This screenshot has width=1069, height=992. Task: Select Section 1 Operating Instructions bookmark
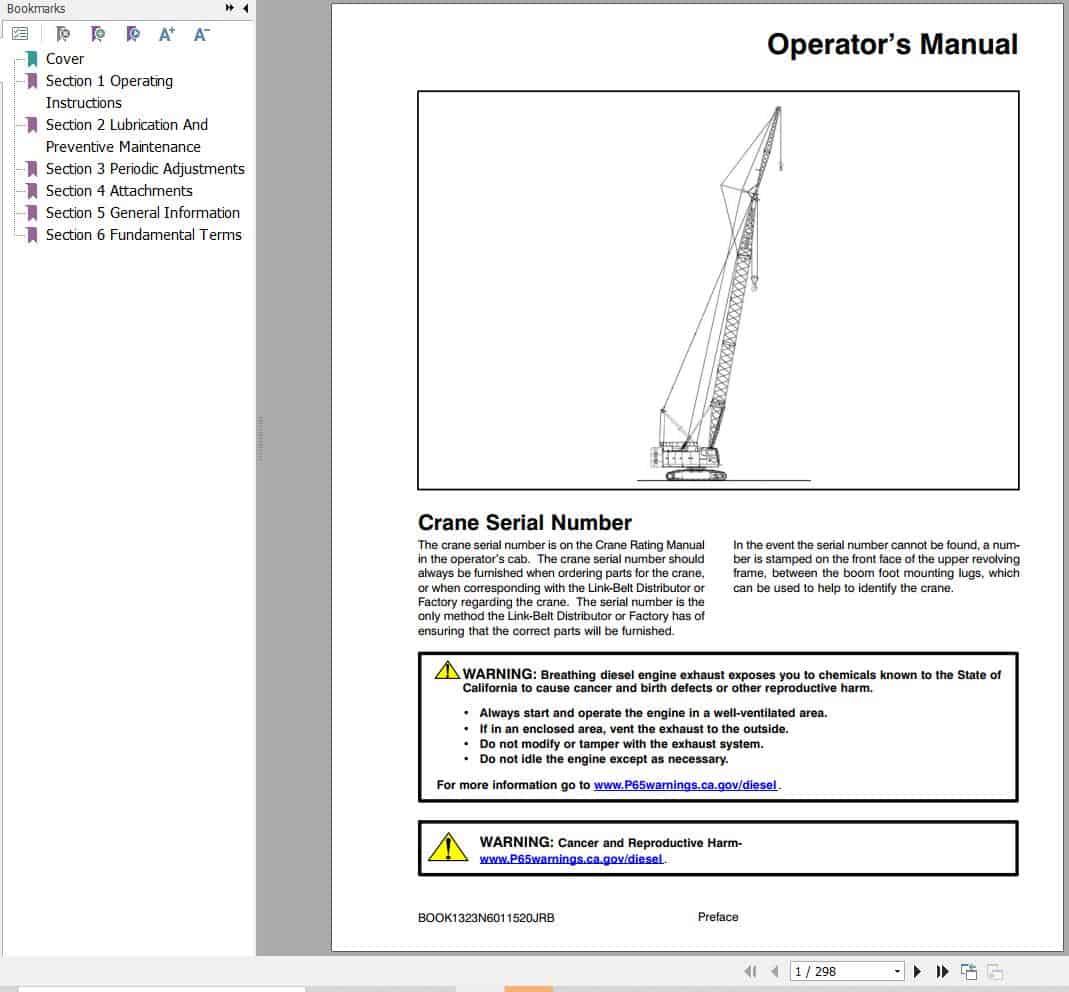(x=110, y=80)
